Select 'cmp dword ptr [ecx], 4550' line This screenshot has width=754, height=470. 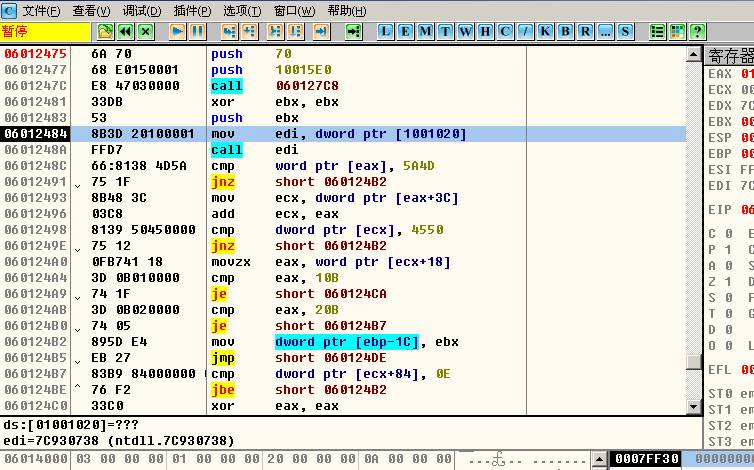(327, 230)
